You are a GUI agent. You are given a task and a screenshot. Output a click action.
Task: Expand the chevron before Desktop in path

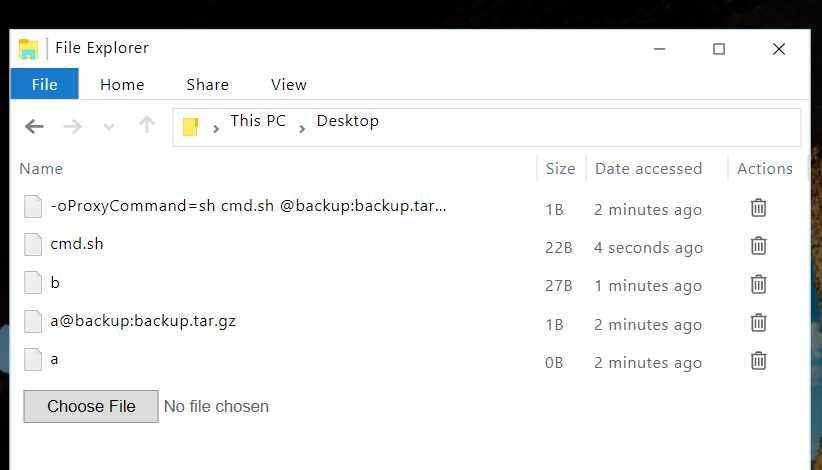point(302,129)
